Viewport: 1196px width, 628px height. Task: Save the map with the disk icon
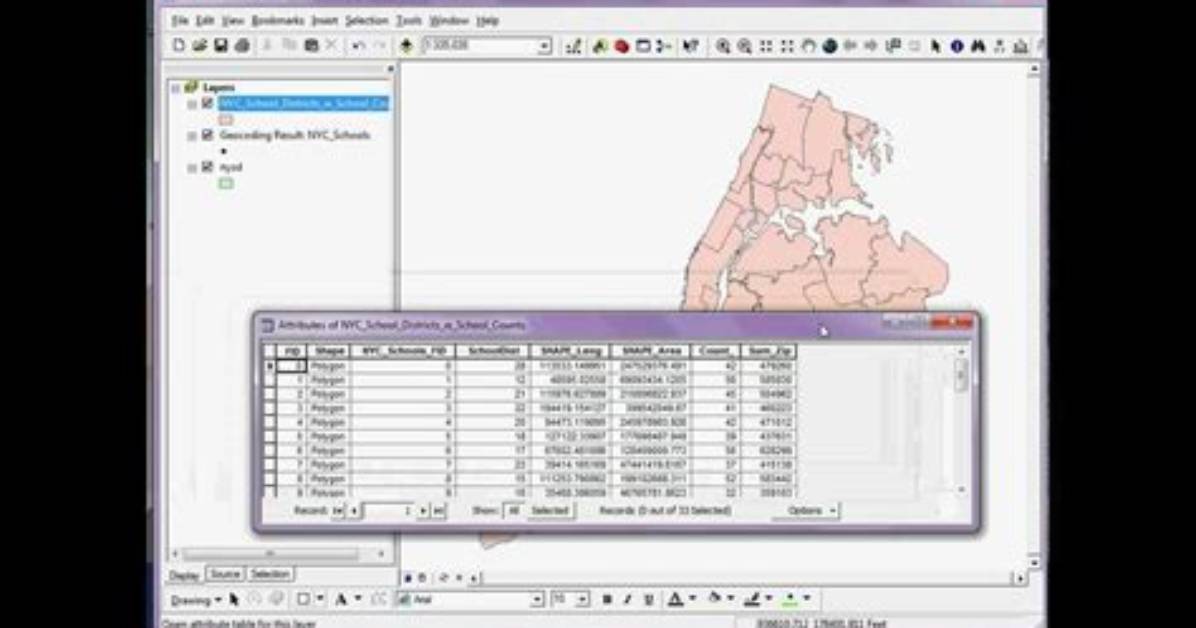[x=220, y=46]
